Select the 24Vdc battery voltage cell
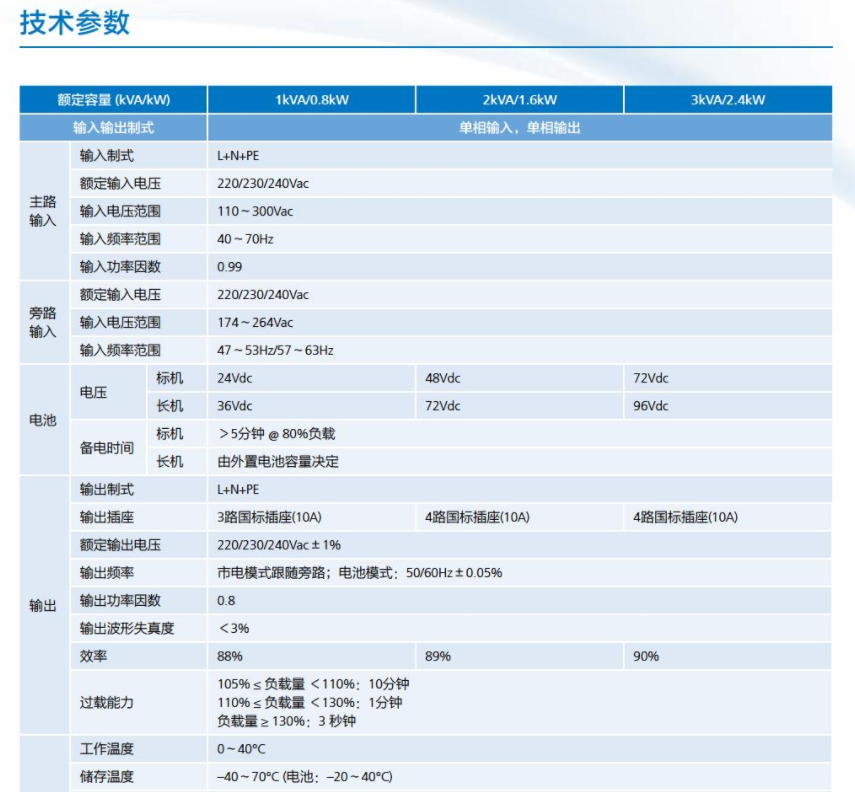The height and width of the screenshot is (792, 855). (x=235, y=378)
